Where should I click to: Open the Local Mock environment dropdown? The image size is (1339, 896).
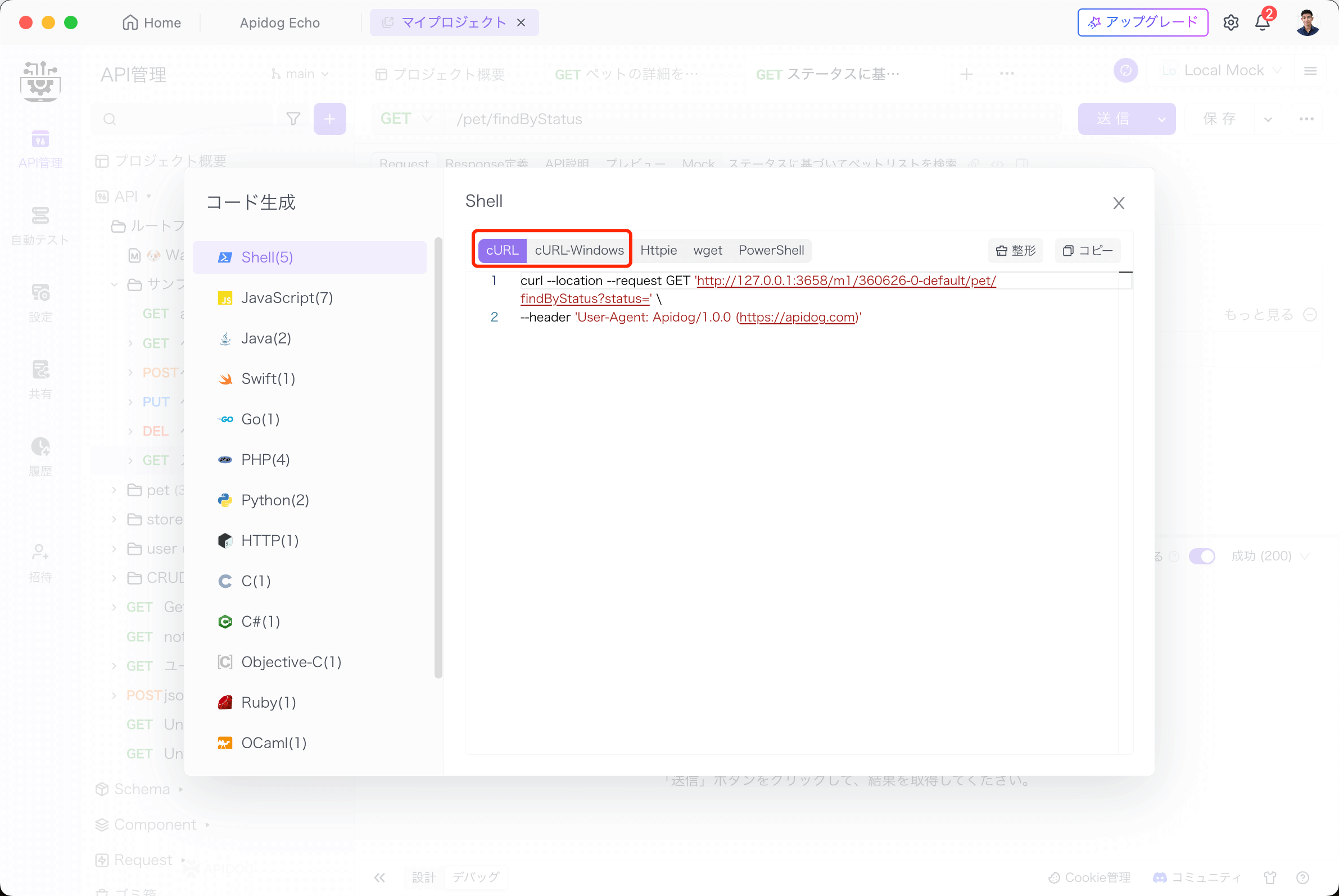(x=1221, y=70)
